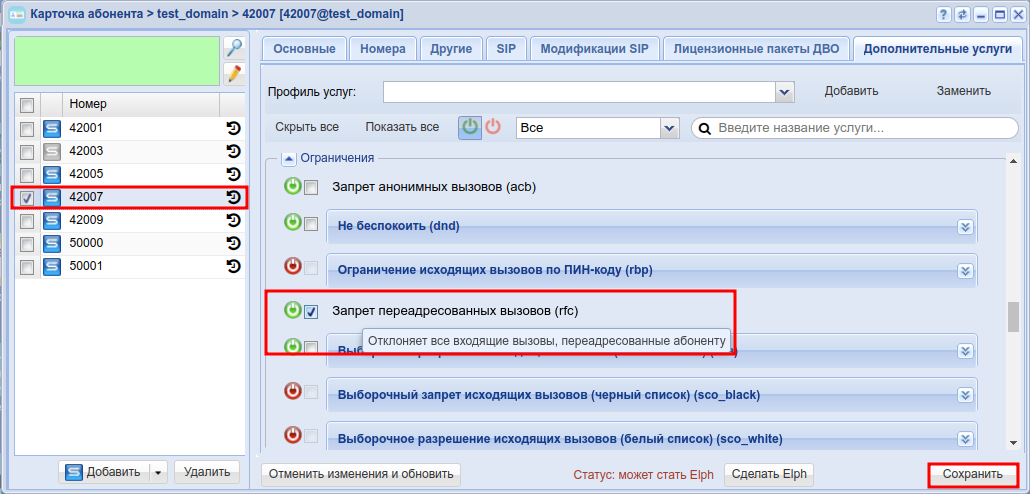Image resolution: width=1030 pixels, height=494 pixels.
Task: Click the history icon for number 42003
Action: pyautogui.click(x=233, y=151)
